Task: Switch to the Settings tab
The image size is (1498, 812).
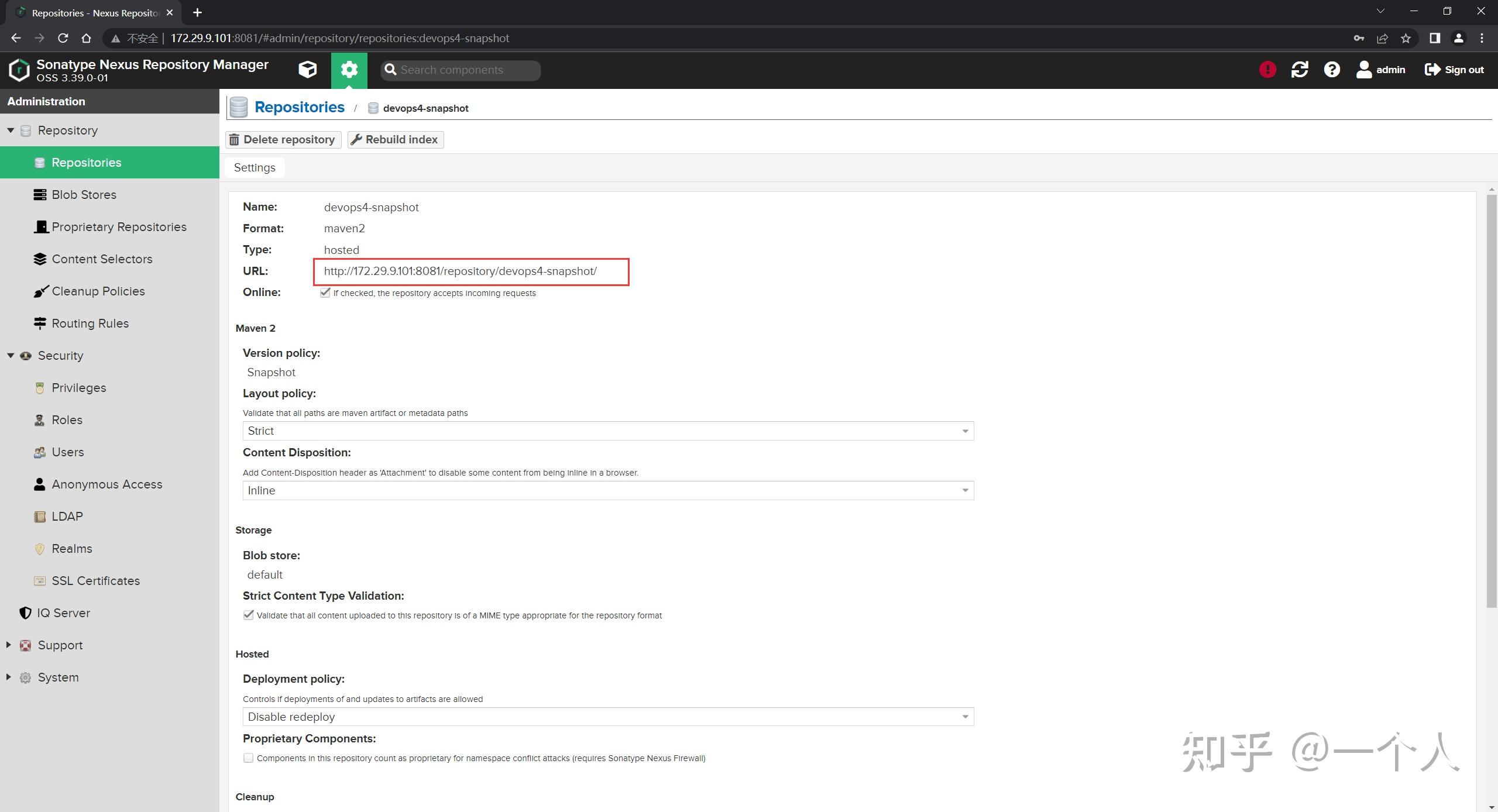Action: [255, 167]
